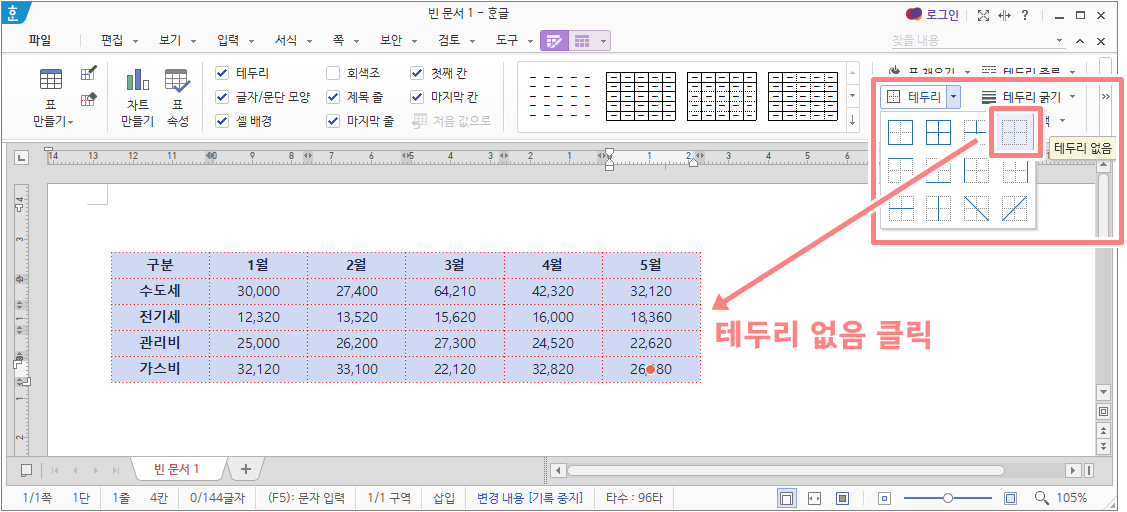Click the 차트 만들기 chart icon
The width and height of the screenshot is (1127, 512).
point(137,96)
